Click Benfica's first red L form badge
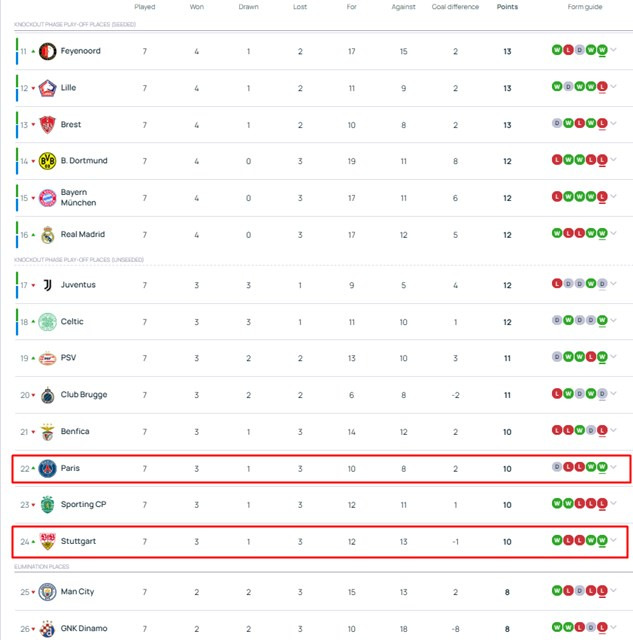 click(x=557, y=430)
